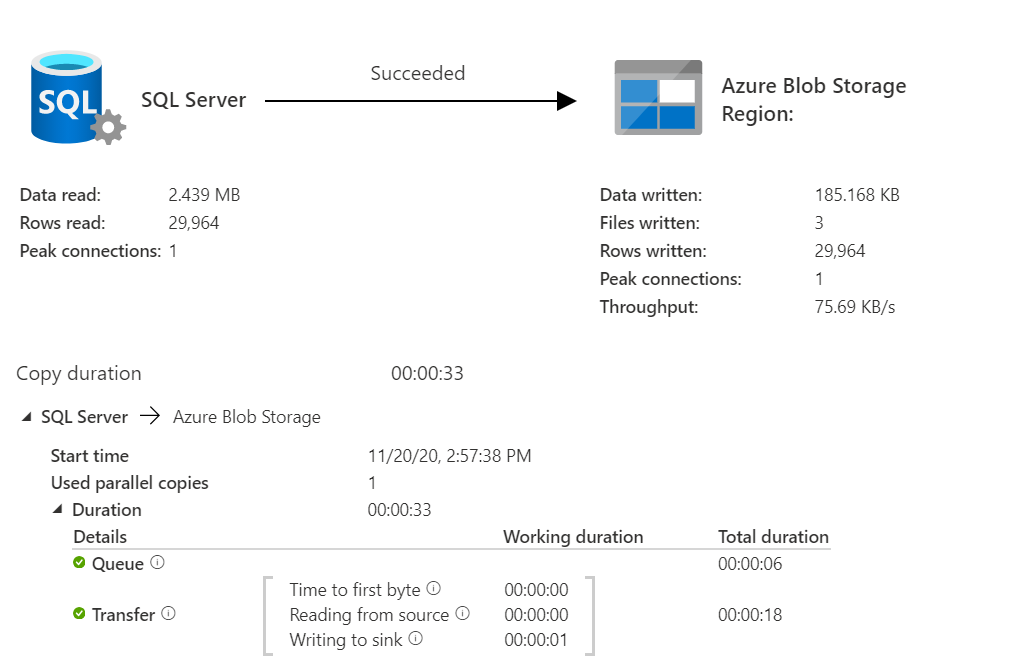This screenshot has width=1009, height=667.
Task: Click the Throughput: label
Action: (x=649, y=307)
